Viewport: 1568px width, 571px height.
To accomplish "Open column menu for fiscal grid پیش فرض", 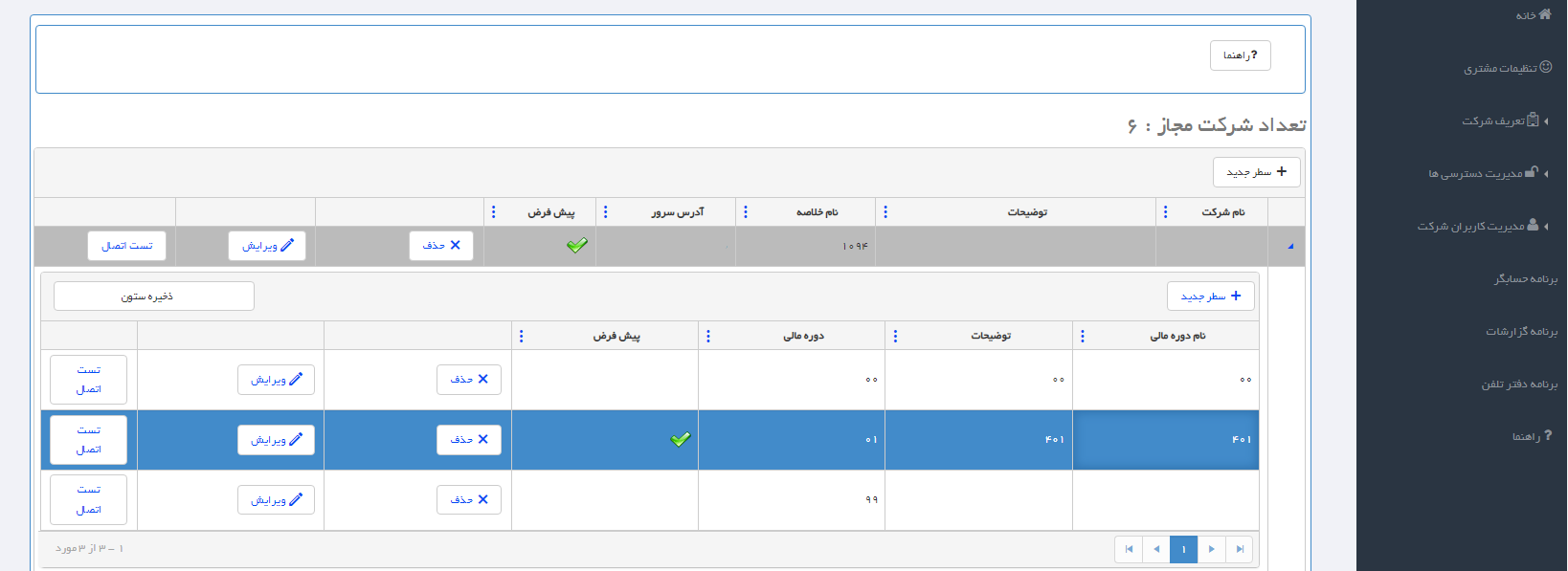I will tap(522, 336).
